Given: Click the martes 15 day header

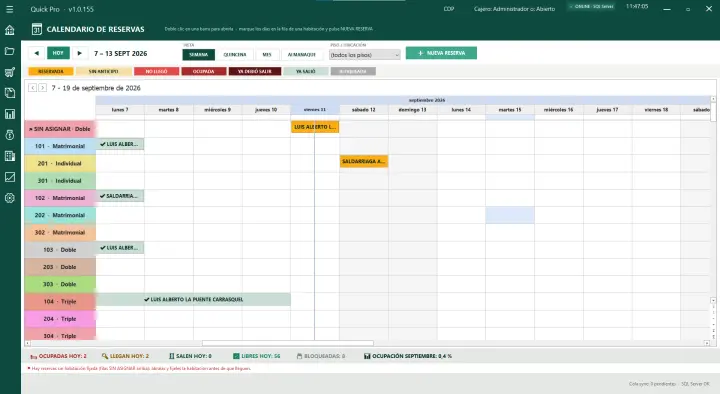Looking at the screenshot, I should tap(510, 110).
